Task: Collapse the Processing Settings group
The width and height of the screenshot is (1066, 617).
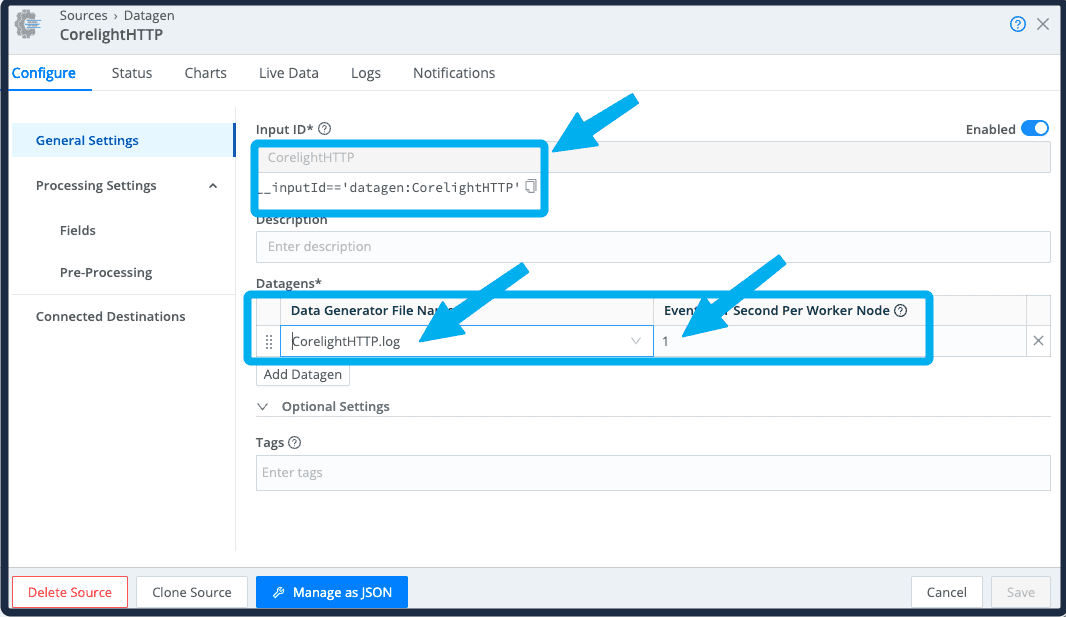Action: click(213, 186)
